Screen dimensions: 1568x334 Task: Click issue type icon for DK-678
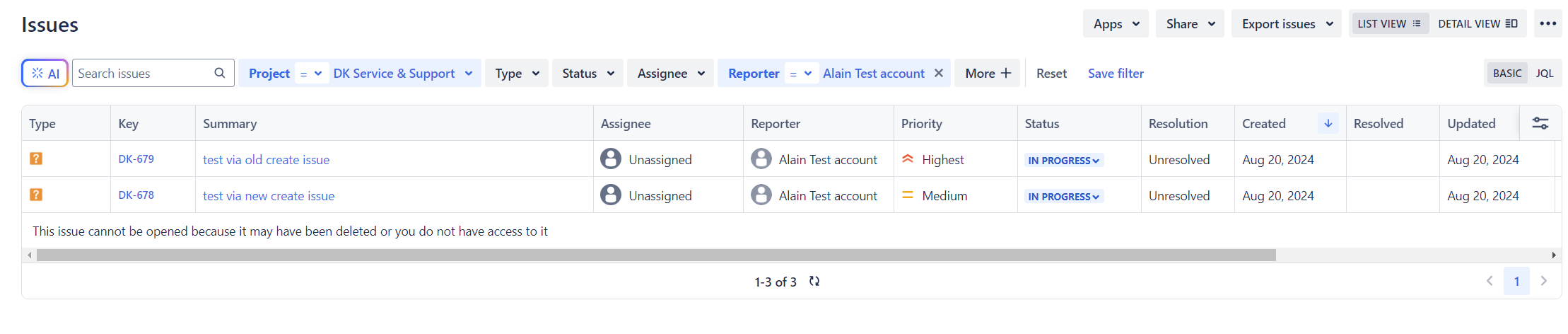[x=36, y=195]
